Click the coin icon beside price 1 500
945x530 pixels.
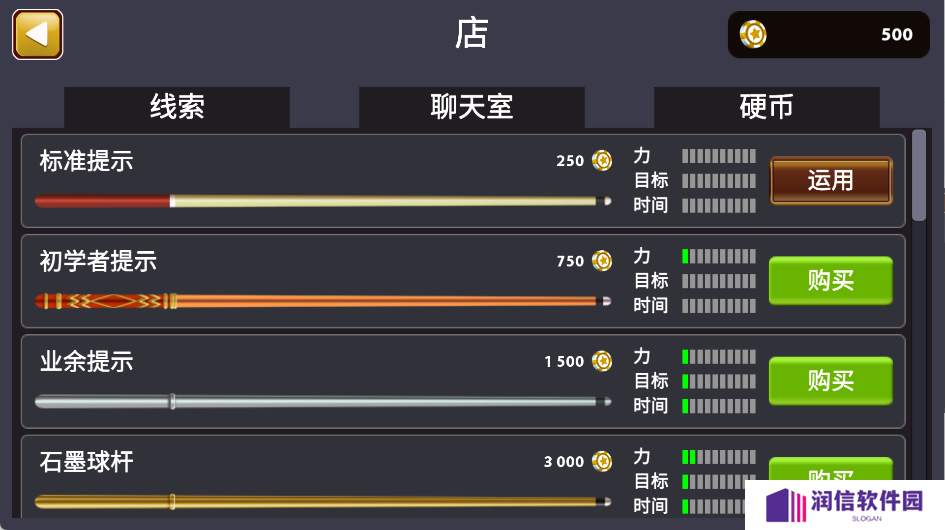pyautogui.click(x=601, y=361)
